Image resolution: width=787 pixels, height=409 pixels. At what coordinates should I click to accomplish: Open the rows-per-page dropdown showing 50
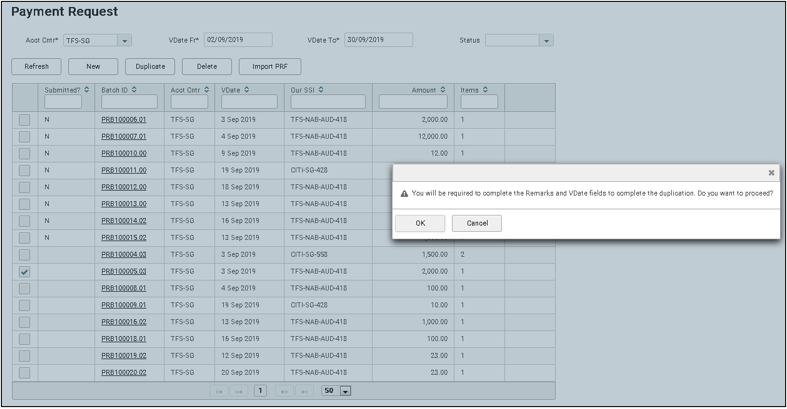[346, 391]
